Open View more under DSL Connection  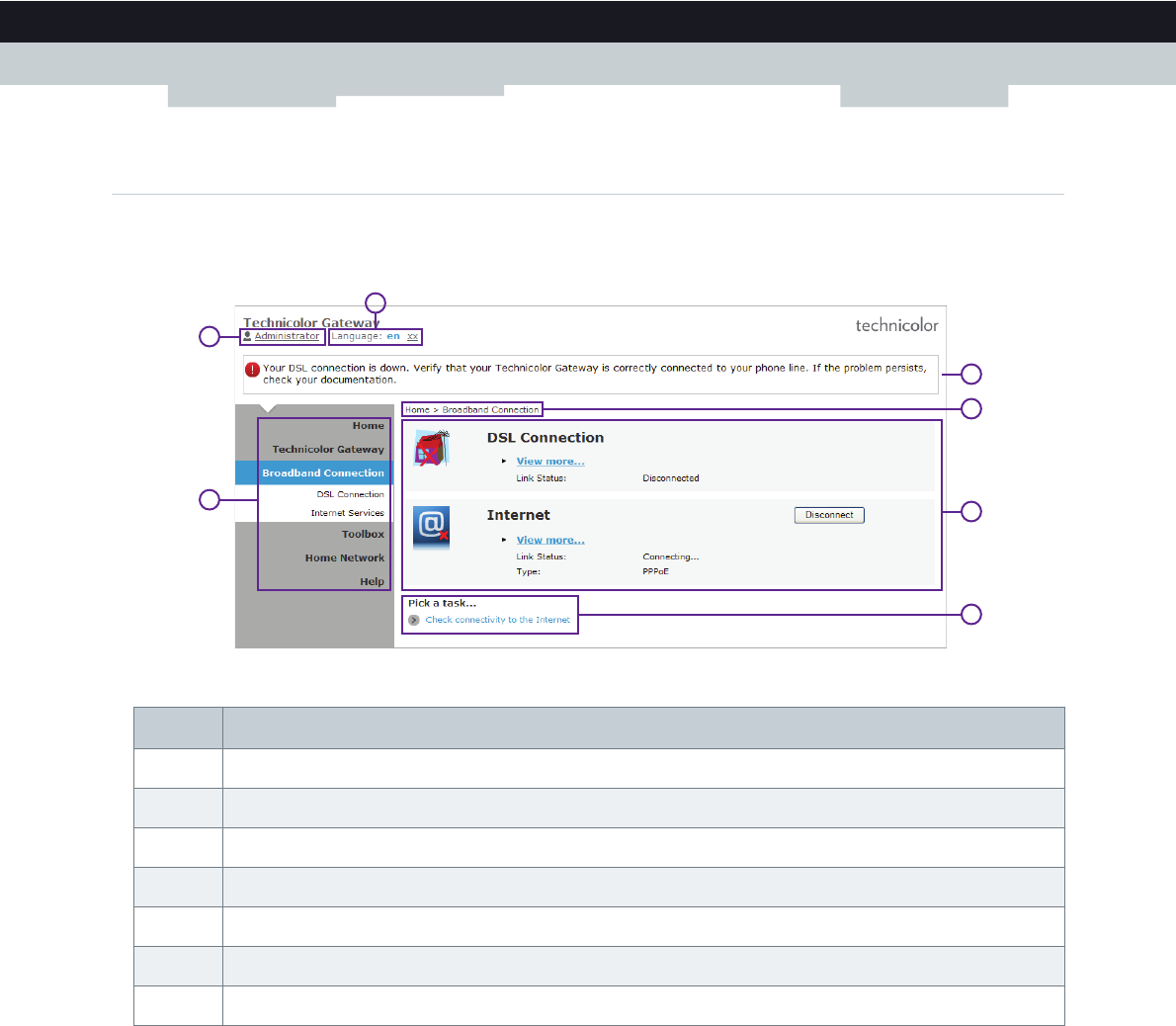(x=550, y=462)
